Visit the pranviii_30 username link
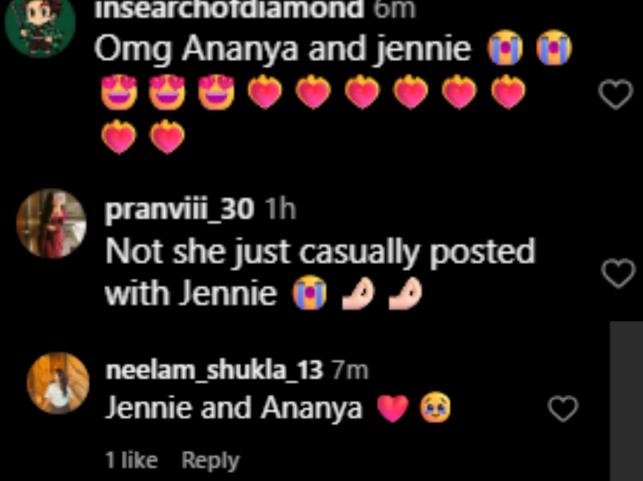This screenshot has height=481, width=643. [179, 210]
